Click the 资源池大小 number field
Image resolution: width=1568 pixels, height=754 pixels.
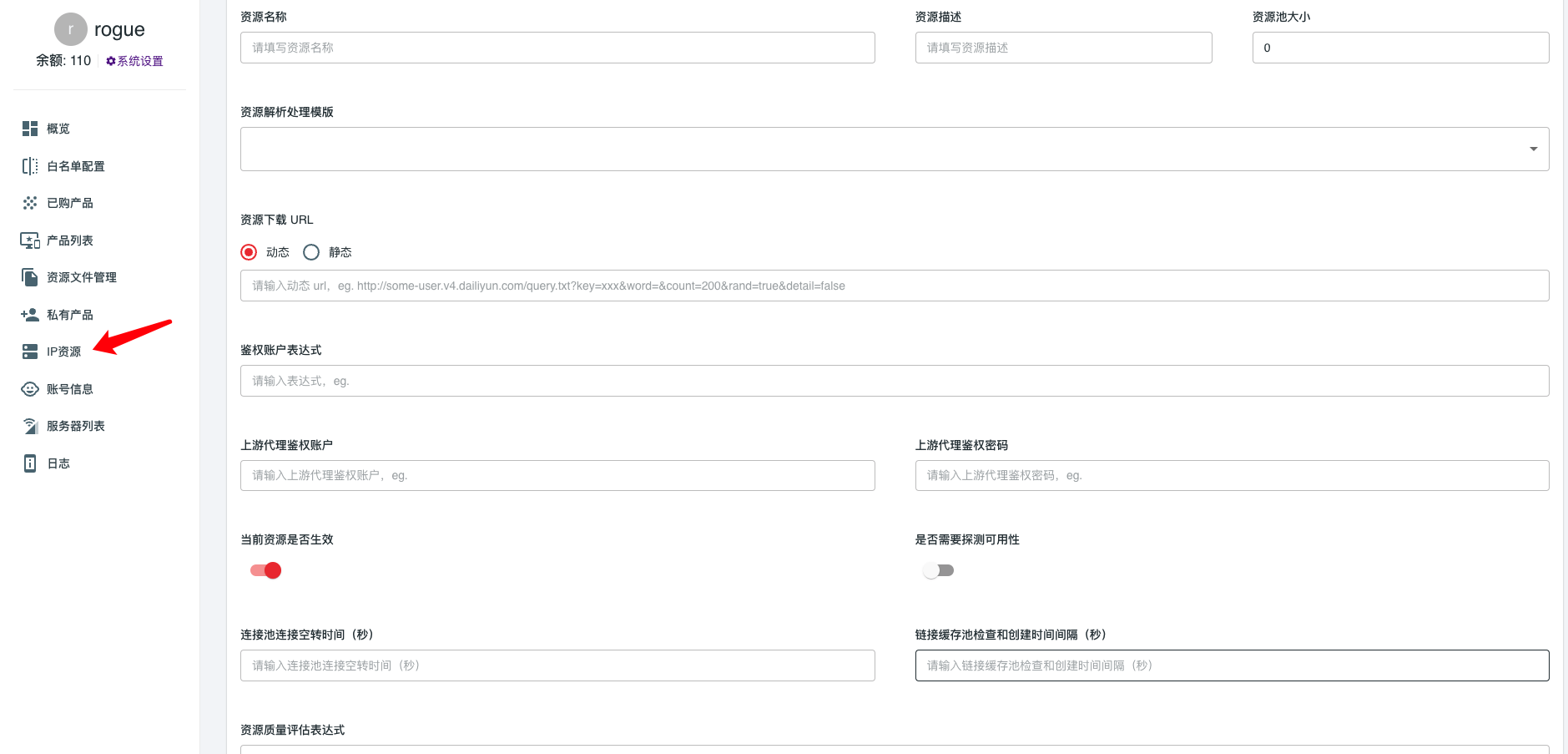(1400, 48)
